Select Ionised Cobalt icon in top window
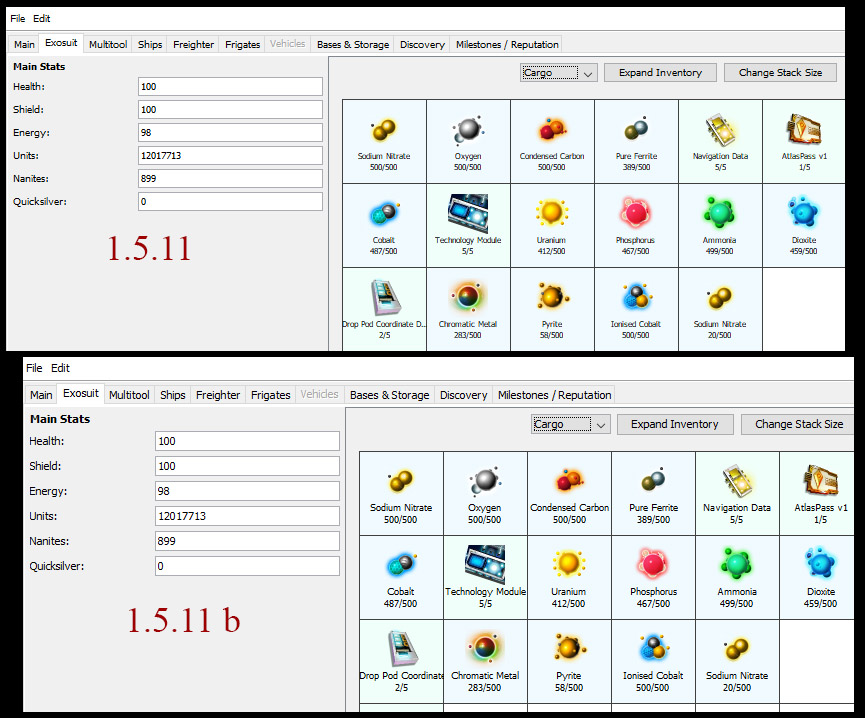The width and height of the screenshot is (865, 718). tap(636, 297)
